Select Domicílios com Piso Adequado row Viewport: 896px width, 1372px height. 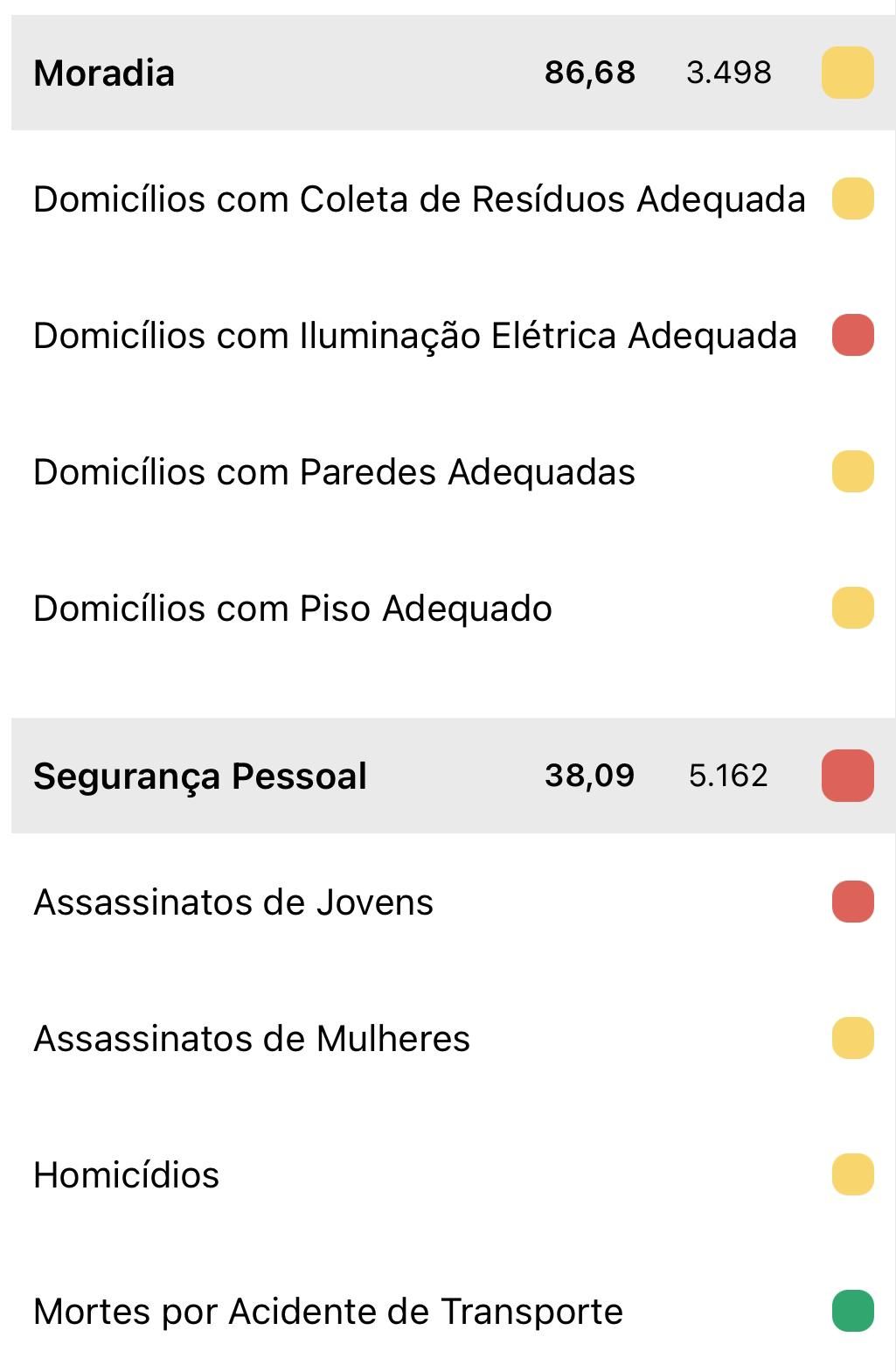click(x=292, y=609)
